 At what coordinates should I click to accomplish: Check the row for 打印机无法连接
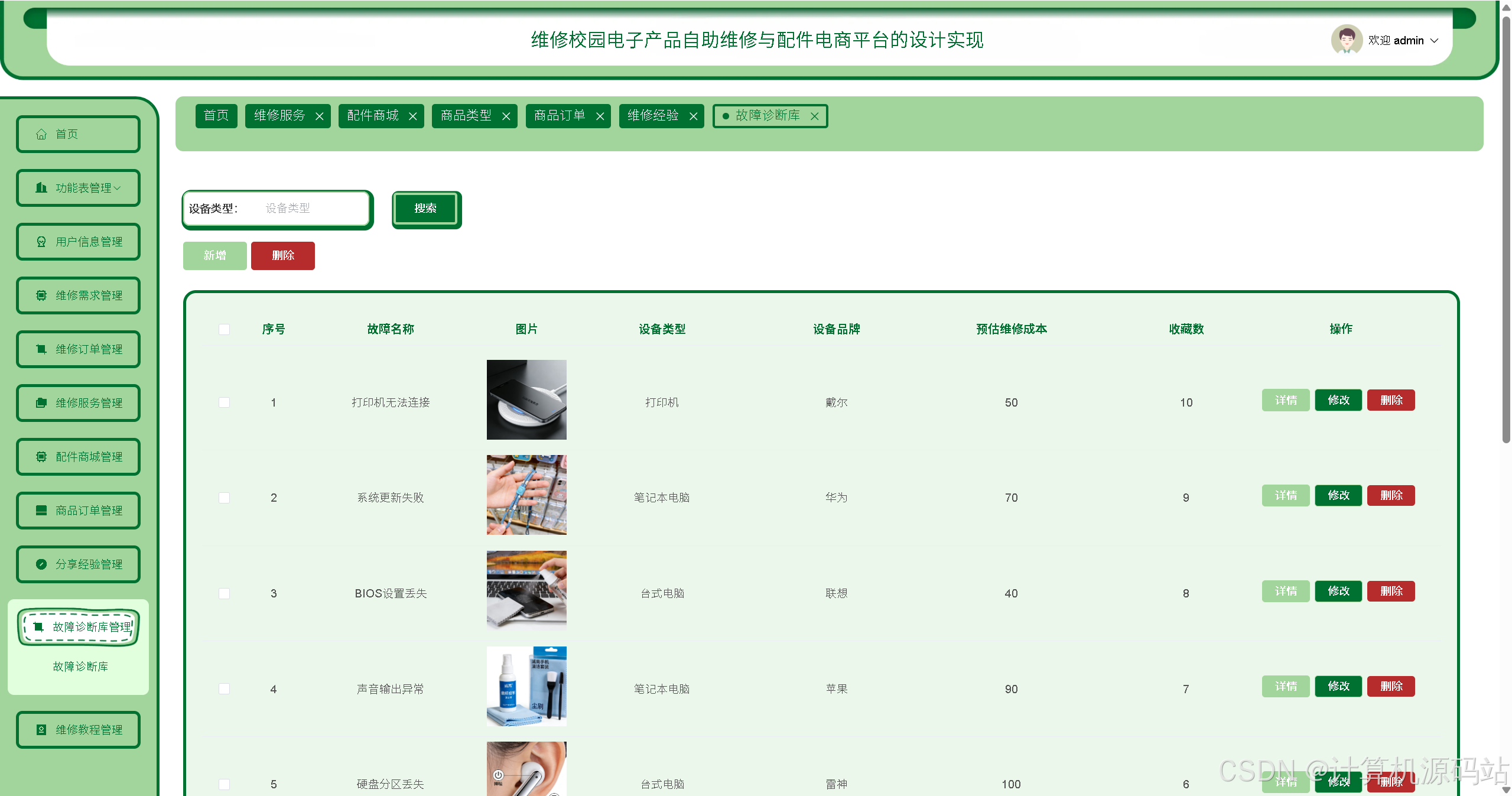coord(225,403)
